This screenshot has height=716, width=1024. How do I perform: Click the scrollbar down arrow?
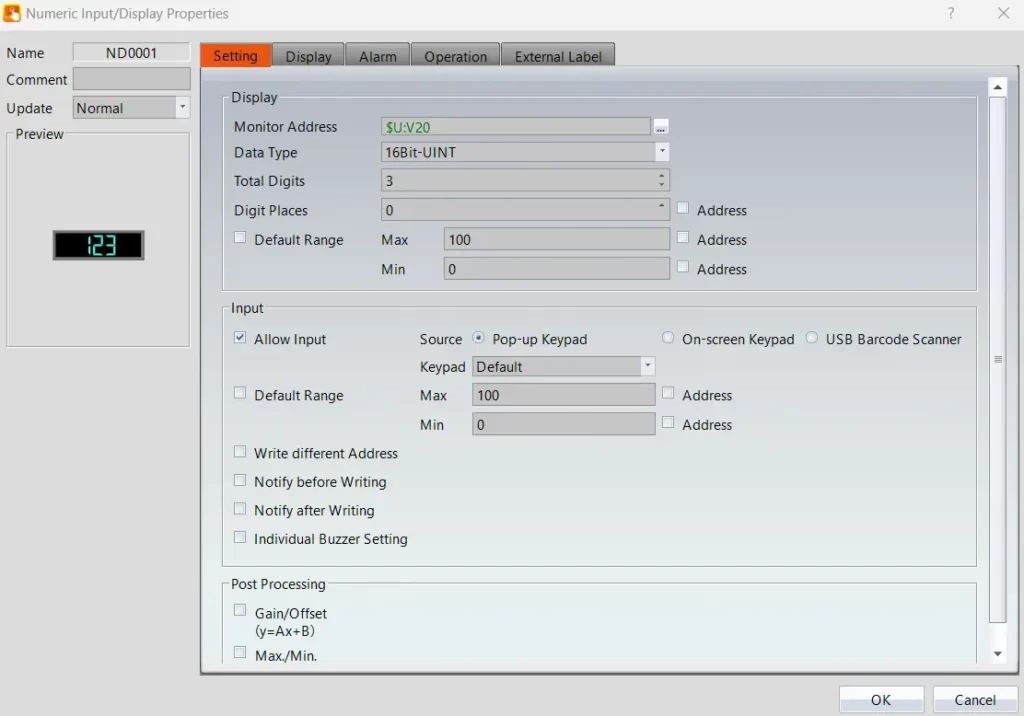997,653
